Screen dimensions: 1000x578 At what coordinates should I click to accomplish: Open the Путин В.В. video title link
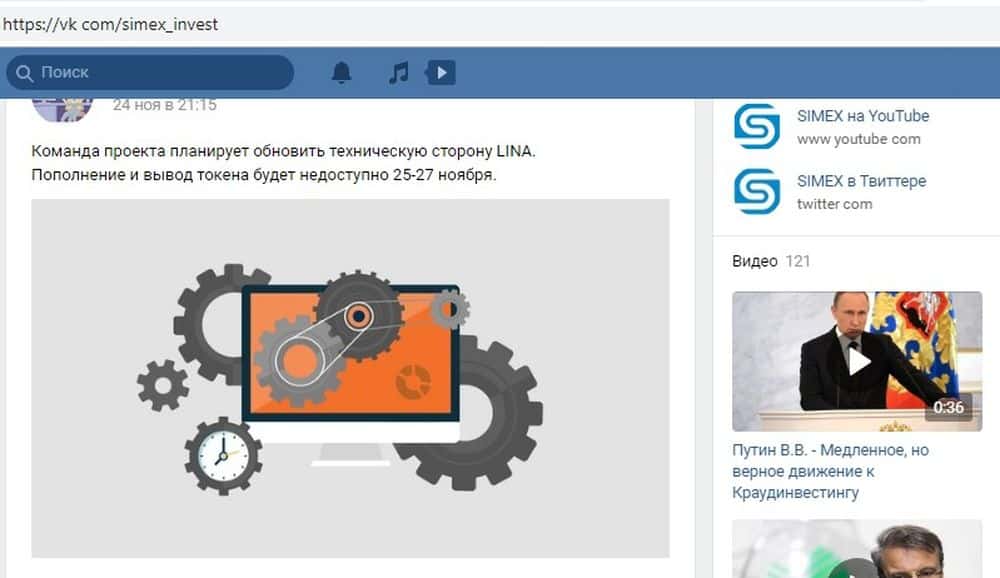tap(830, 471)
